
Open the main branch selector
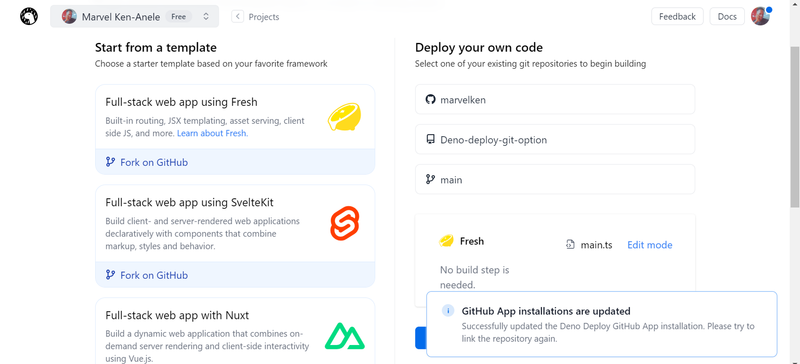pyautogui.click(x=555, y=179)
